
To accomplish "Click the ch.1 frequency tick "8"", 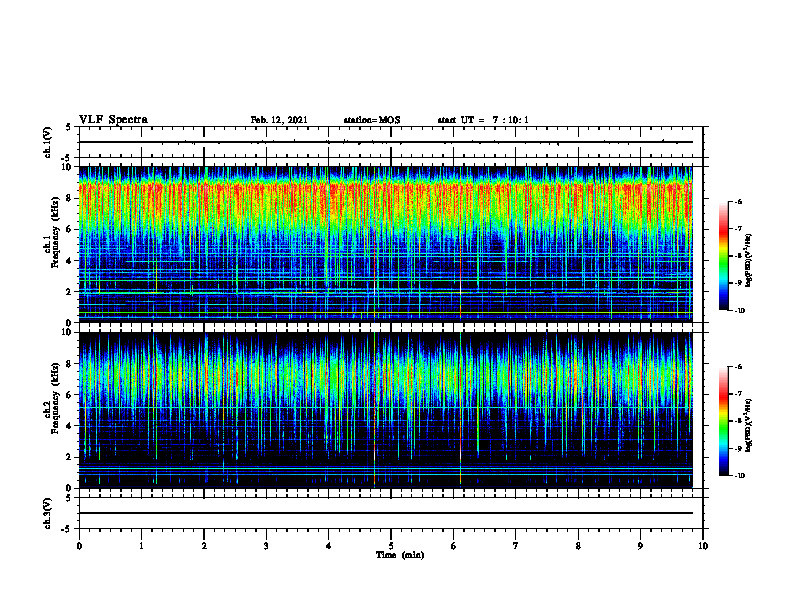I will pyautogui.click(x=70, y=198).
